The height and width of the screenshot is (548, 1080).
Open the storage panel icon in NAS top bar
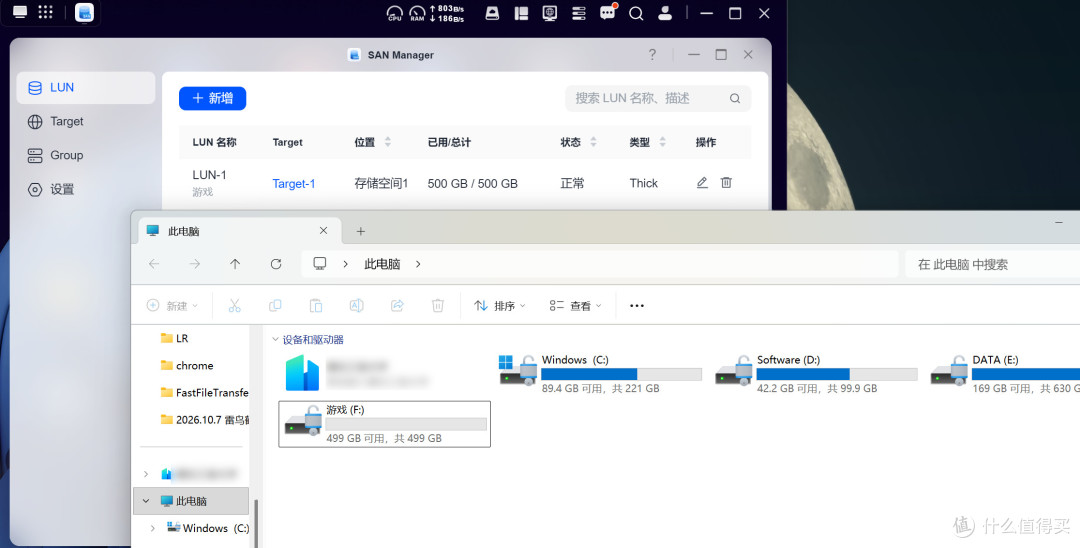point(579,13)
